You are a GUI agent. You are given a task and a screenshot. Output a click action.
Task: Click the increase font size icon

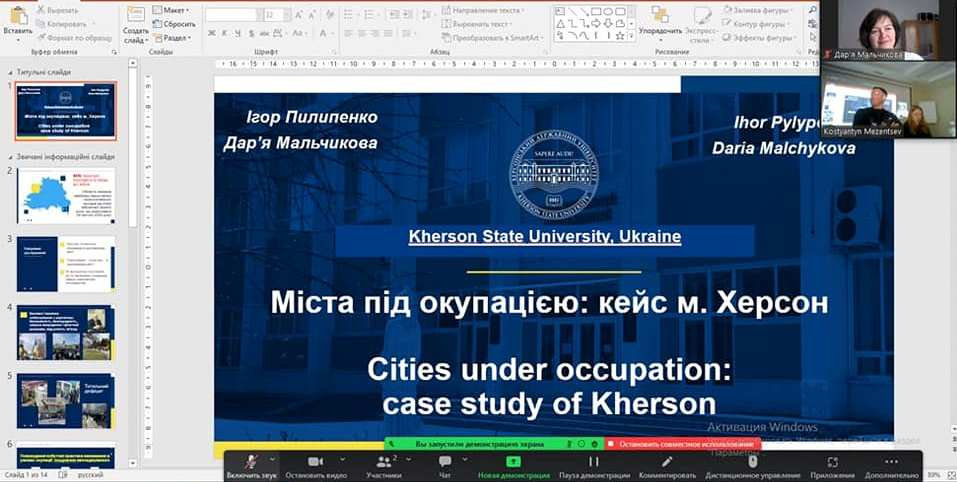click(298, 15)
